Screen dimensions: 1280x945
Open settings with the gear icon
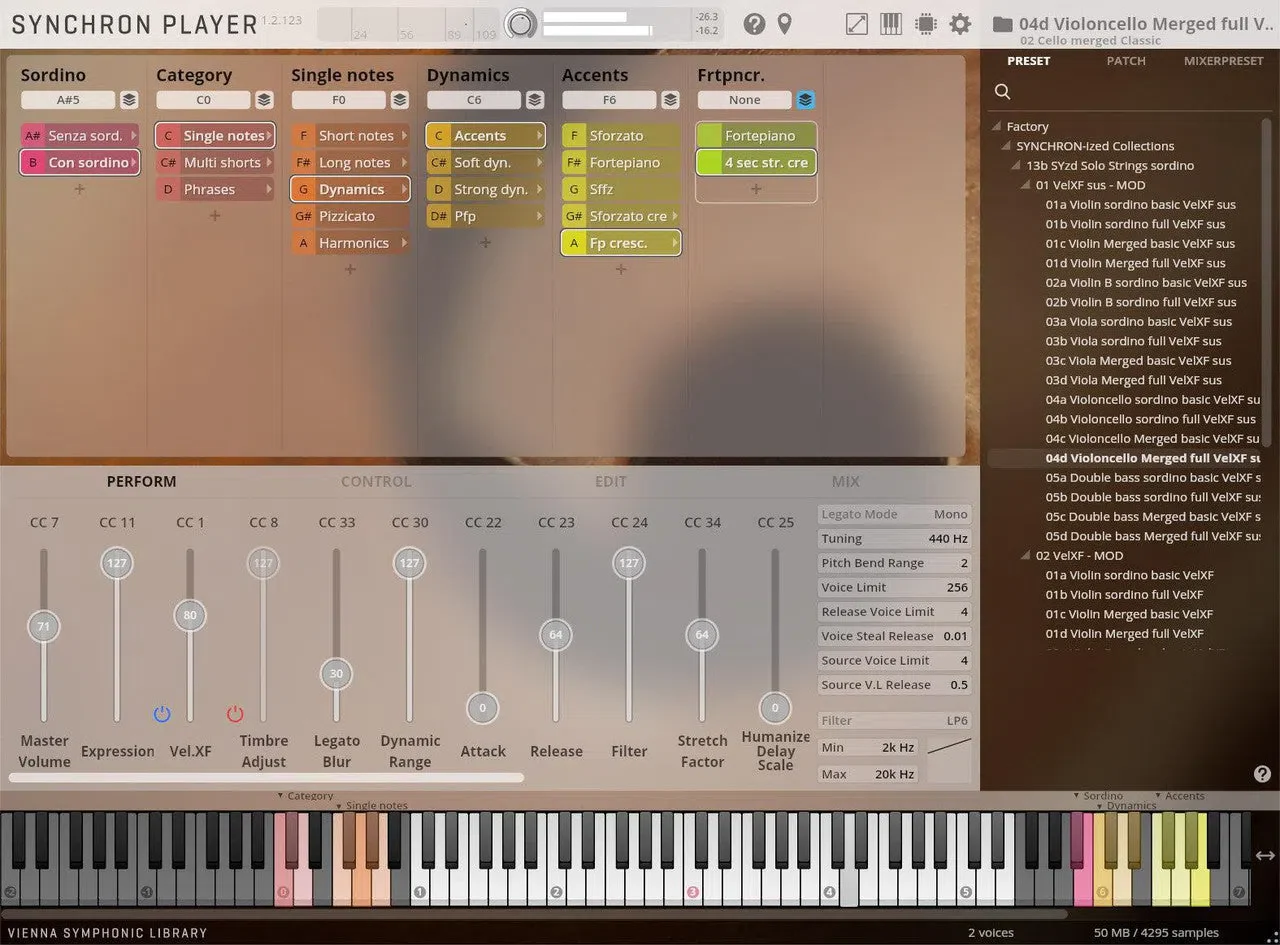click(x=960, y=24)
